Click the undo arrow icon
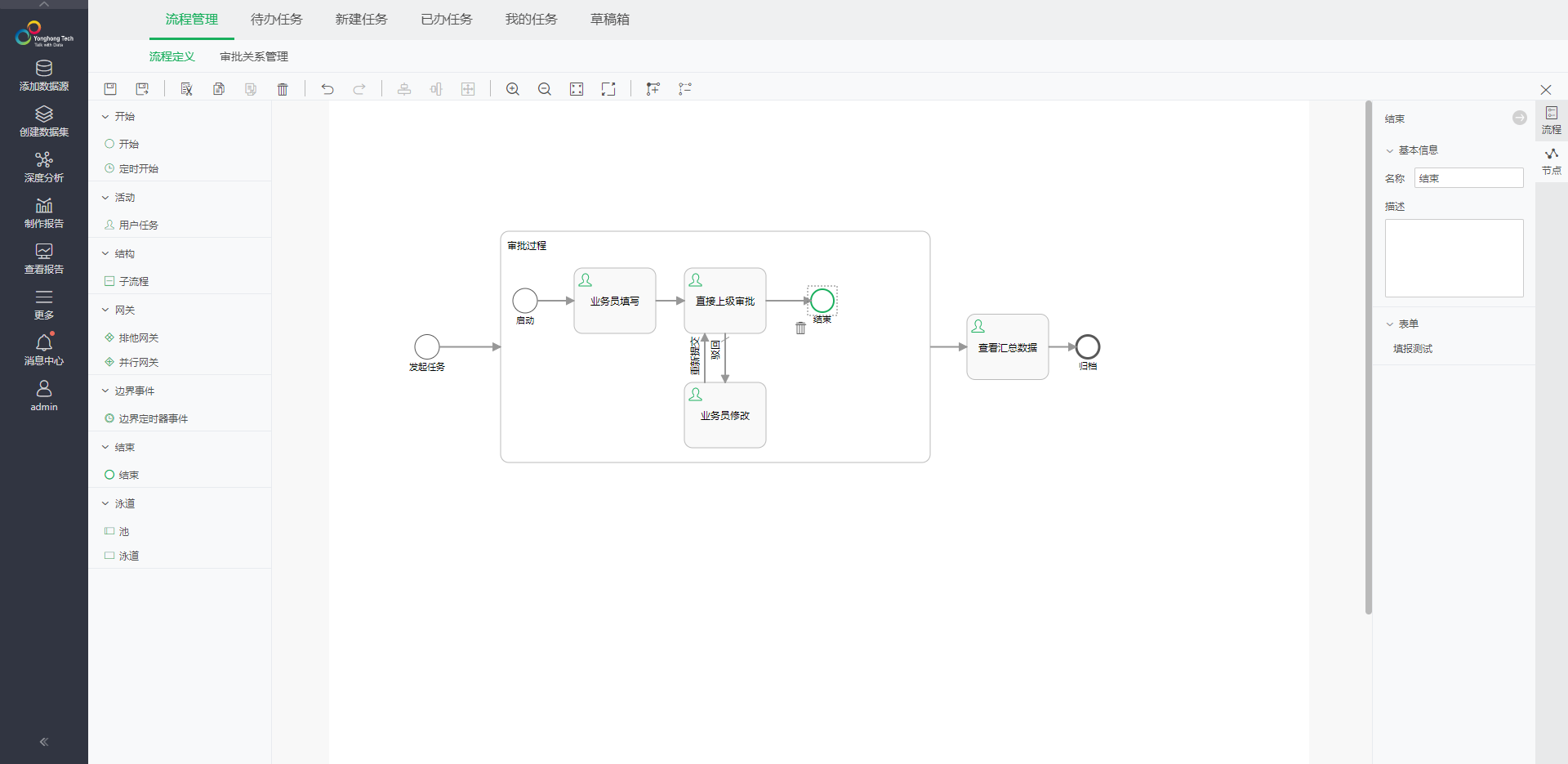 [327, 89]
